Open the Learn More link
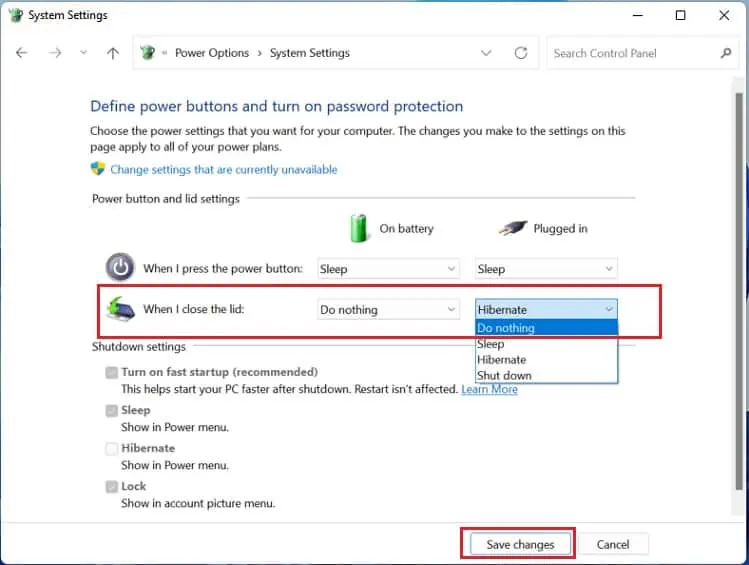The image size is (749, 565). (489, 389)
